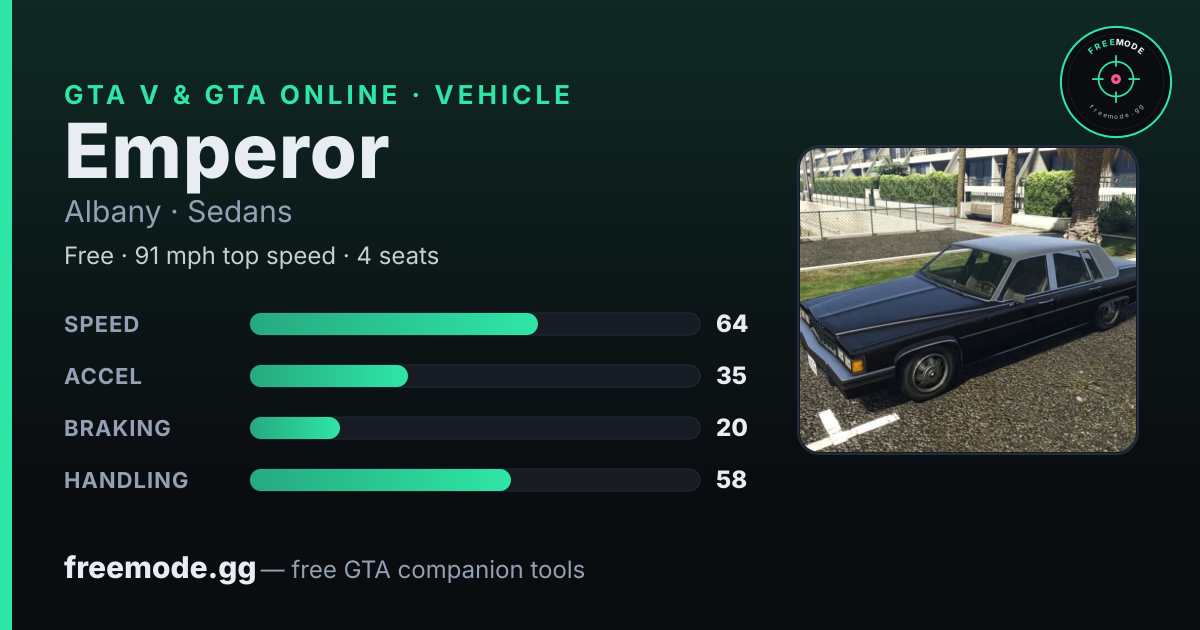Click the handling value 58
The height and width of the screenshot is (630, 1200).
point(732,480)
